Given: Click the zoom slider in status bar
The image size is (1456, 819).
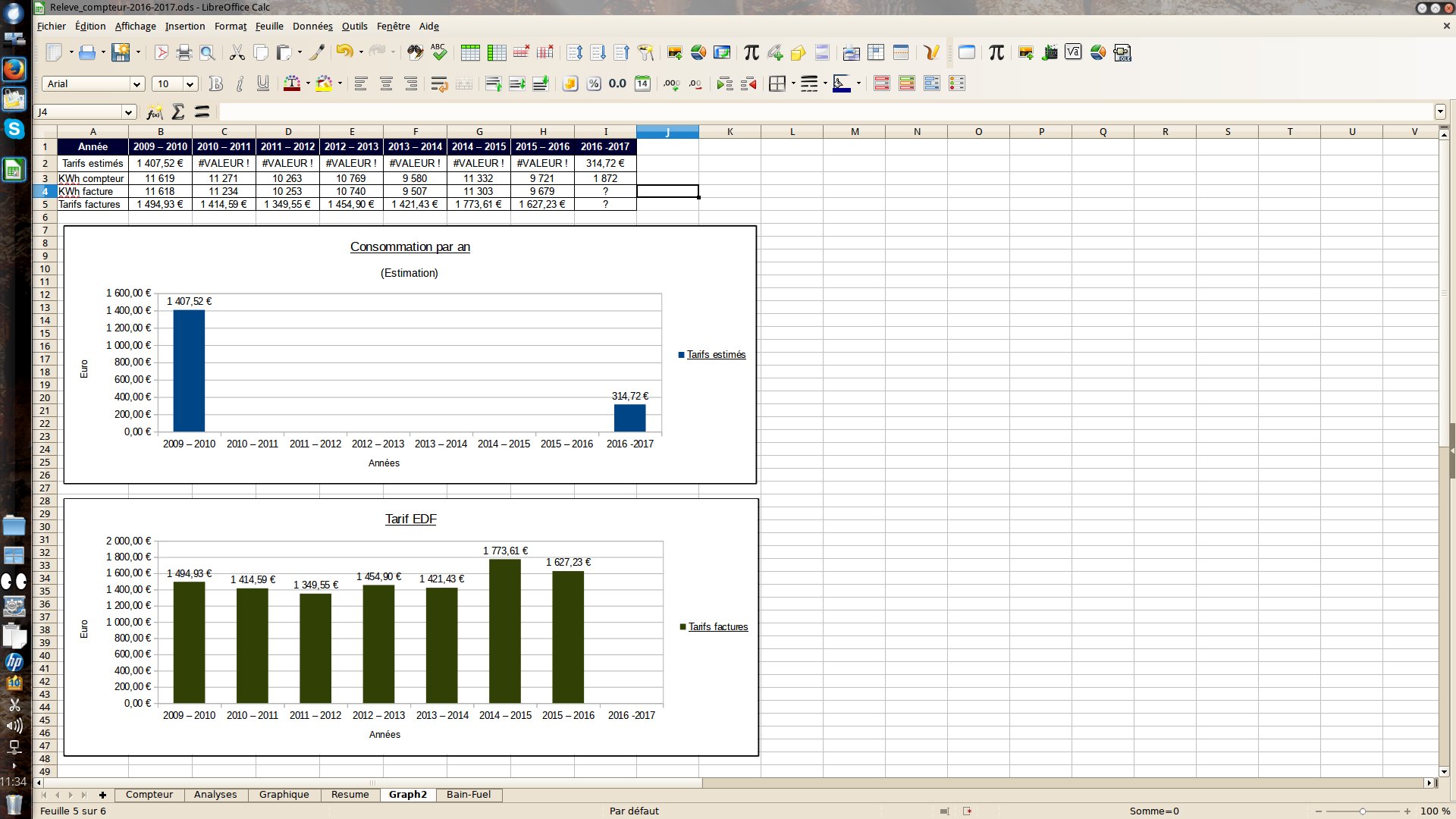Looking at the screenshot, I should (1362, 811).
